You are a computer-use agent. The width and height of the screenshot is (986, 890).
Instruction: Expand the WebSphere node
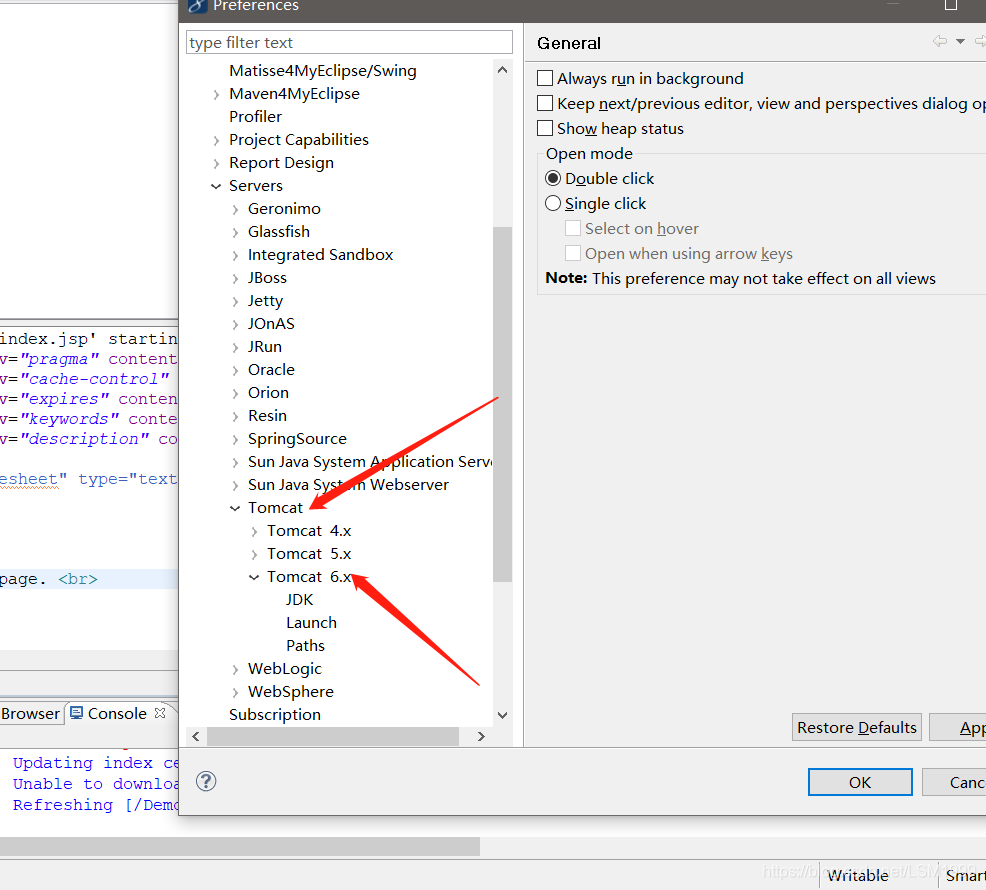235,693
